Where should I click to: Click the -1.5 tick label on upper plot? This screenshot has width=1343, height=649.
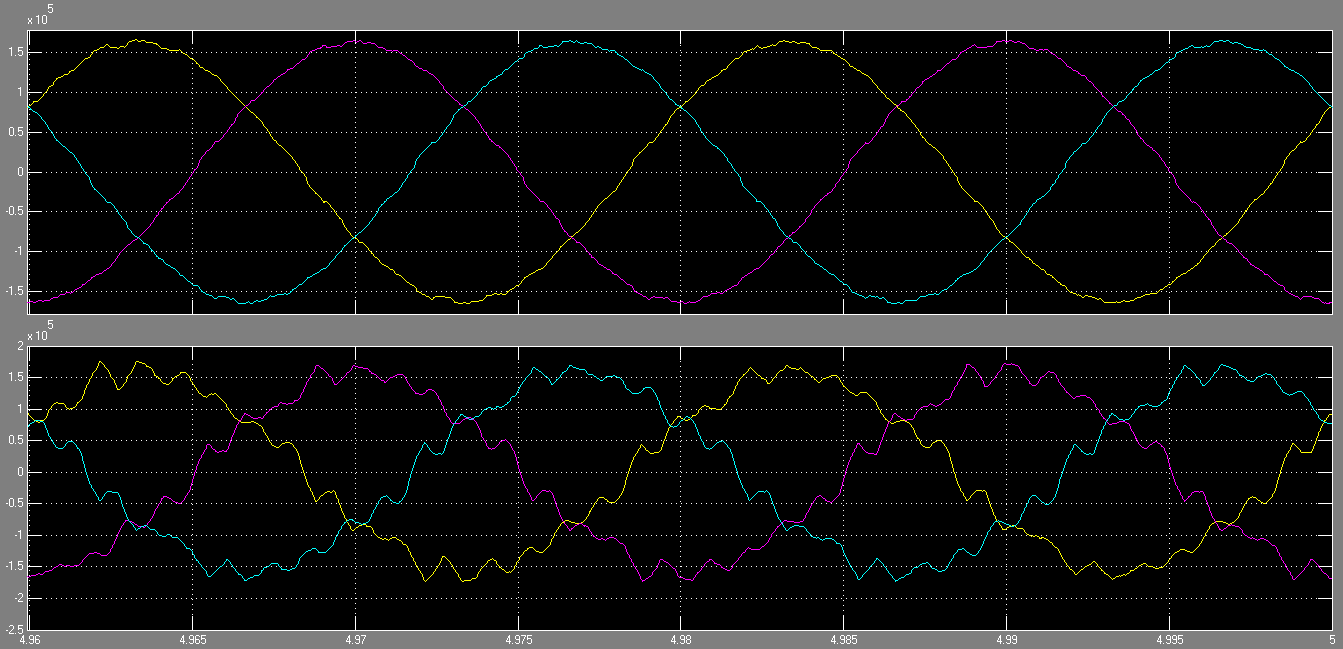[x=14, y=291]
